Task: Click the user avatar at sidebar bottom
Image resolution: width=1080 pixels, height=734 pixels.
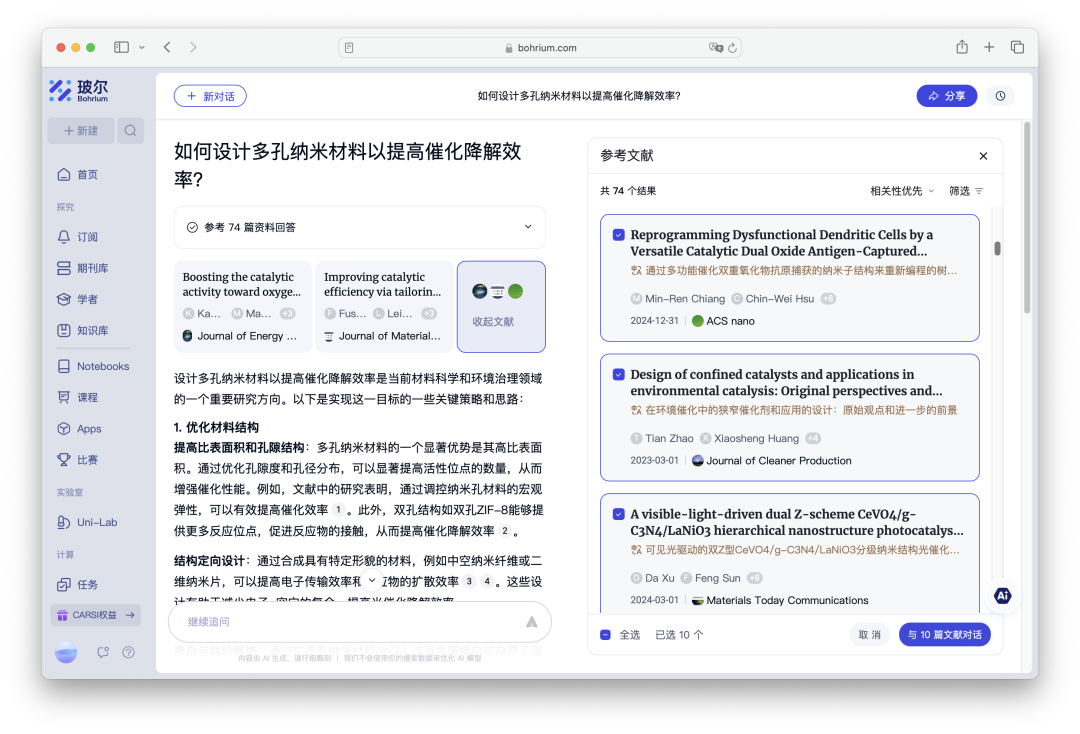Action: click(x=66, y=652)
